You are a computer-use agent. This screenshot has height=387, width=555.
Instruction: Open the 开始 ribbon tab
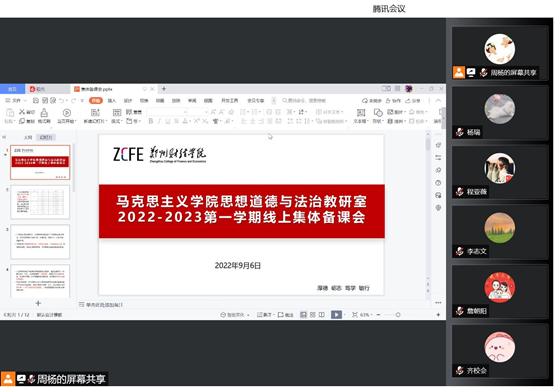point(96,101)
